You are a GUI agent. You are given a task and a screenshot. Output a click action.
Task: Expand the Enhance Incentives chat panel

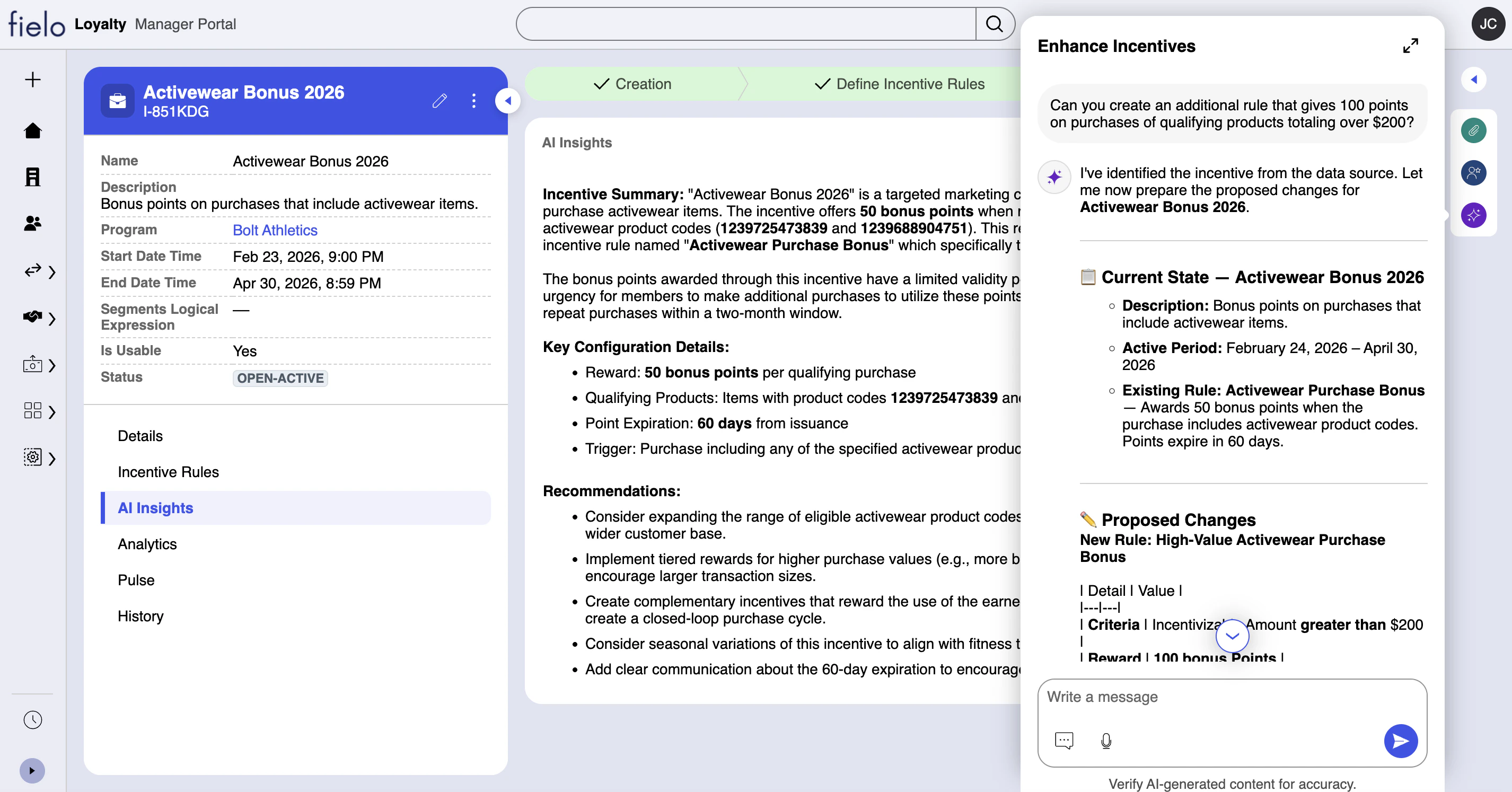[x=1410, y=46]
